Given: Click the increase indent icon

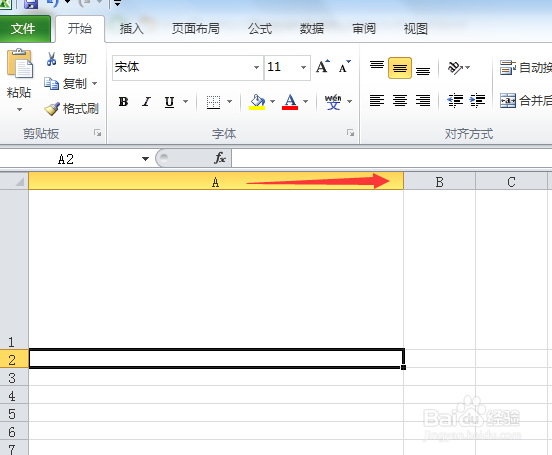Looking at the screenshot, I should click(x=477, y=101).
